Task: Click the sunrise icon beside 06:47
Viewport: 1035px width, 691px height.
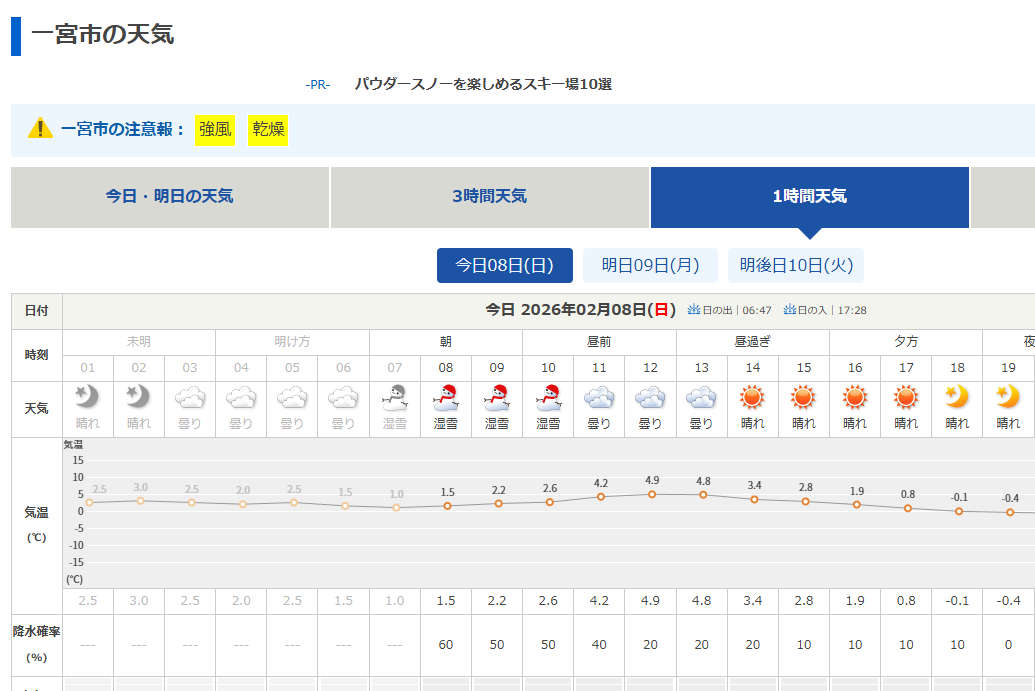Action: point(694,311)
